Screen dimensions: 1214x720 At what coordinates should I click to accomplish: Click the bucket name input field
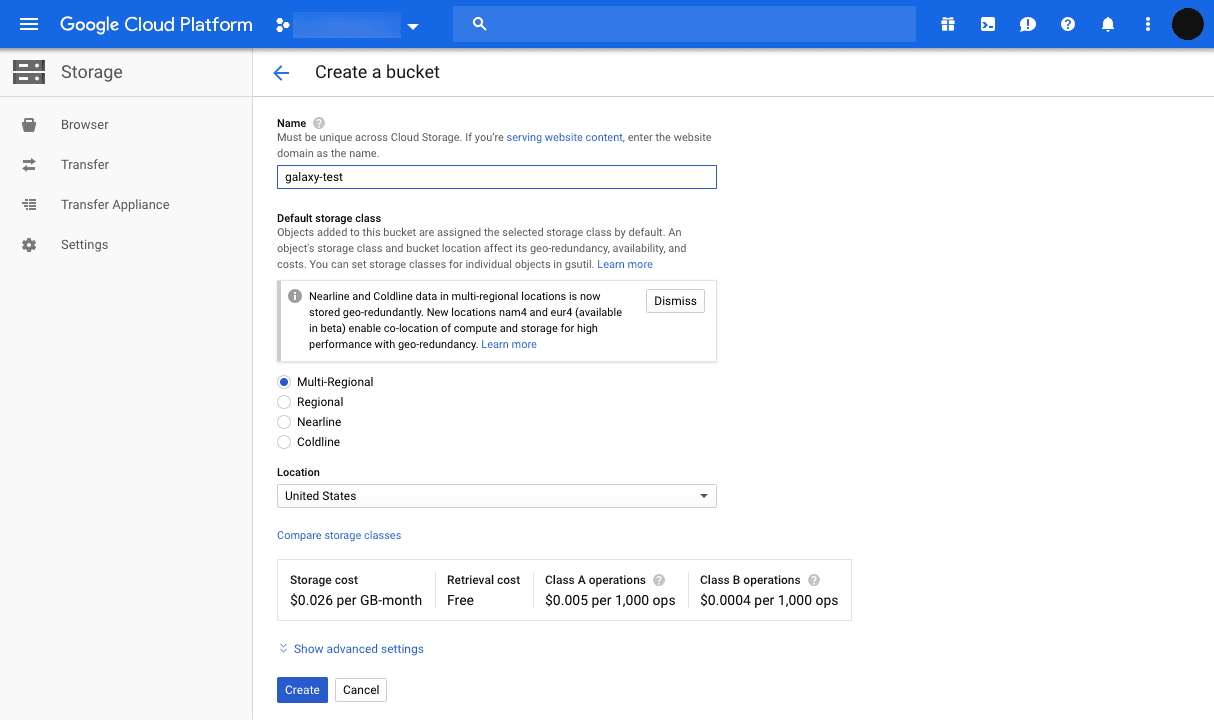tap(496, 177)
